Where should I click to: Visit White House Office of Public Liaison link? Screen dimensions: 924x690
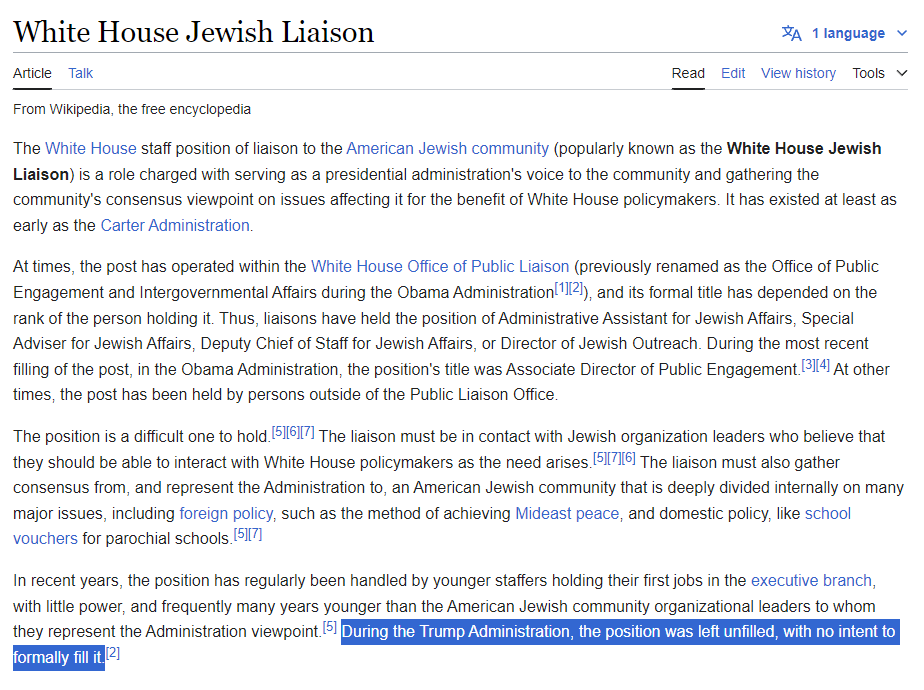(x=440, y=266)
